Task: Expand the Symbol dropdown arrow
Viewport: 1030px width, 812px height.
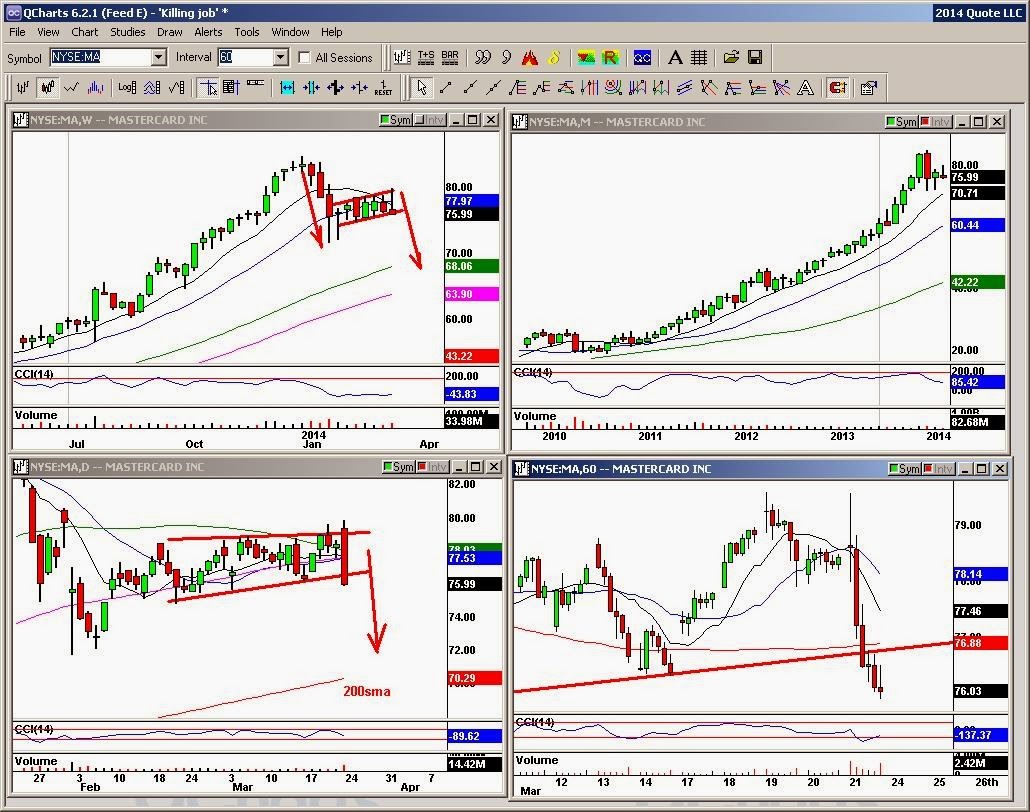Action: [158, 58]
